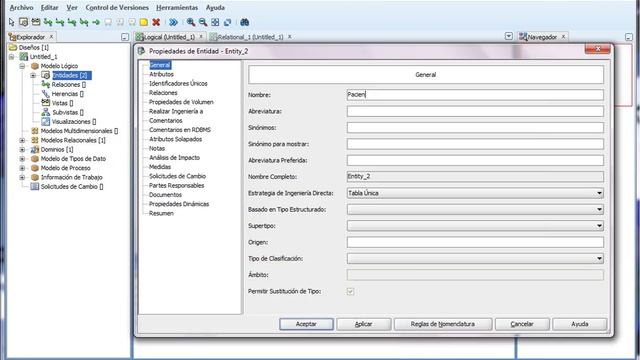The image size is (640, 360).
Task: Open the Editar menu
Action: [x=49, y=7]
